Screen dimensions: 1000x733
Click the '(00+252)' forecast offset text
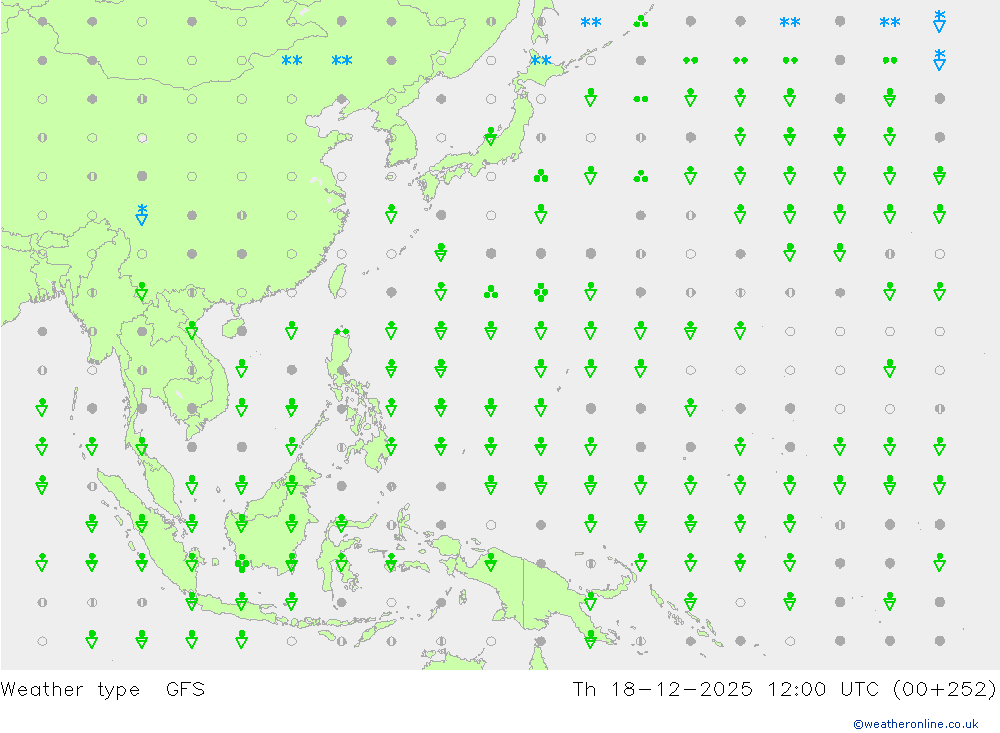click(x=944, y=690)
